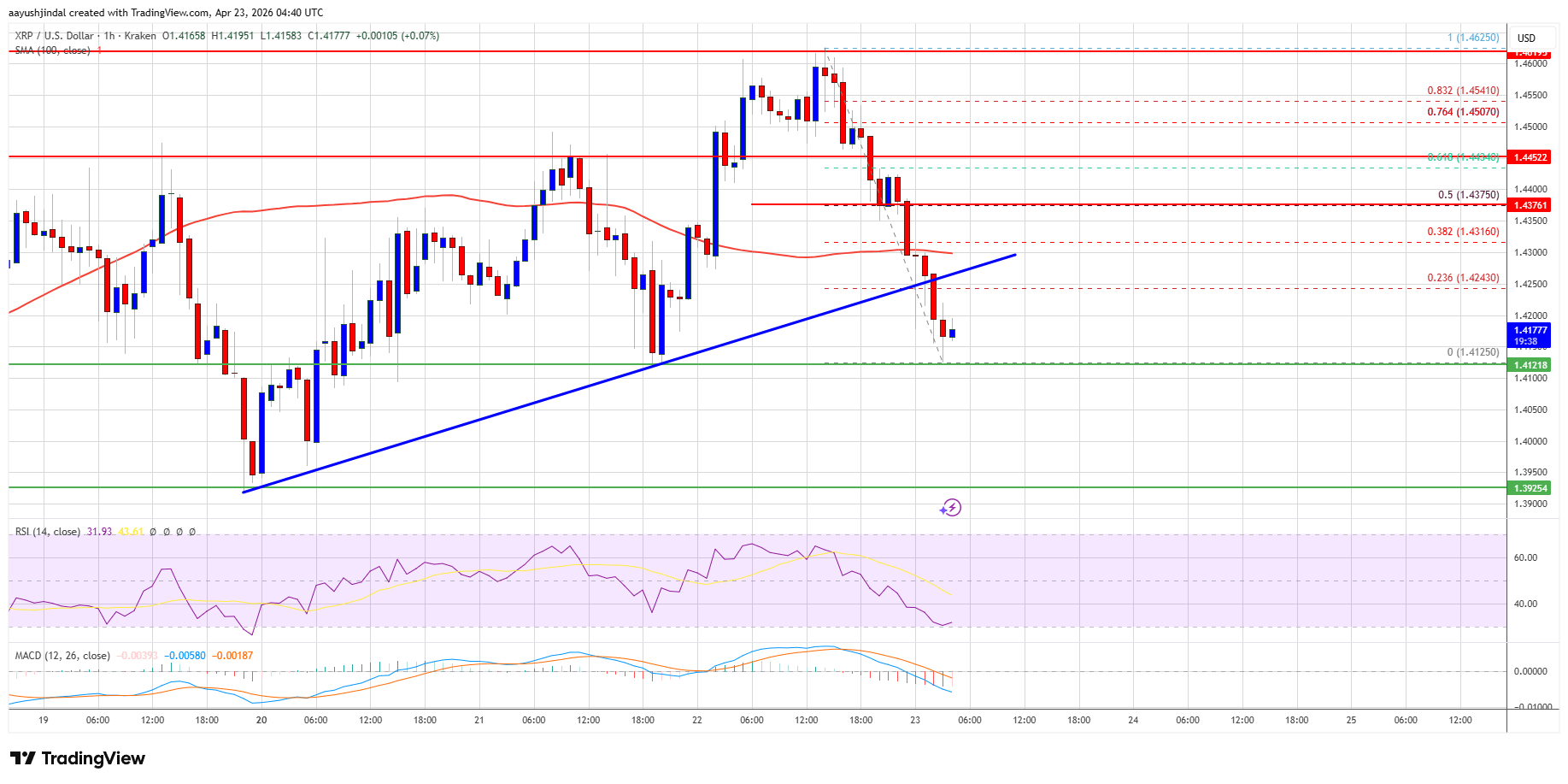The height and width of the screenshot is (784, 1568).
Task: Click the green 1.39254 support price label
Action: [1530, 488]
